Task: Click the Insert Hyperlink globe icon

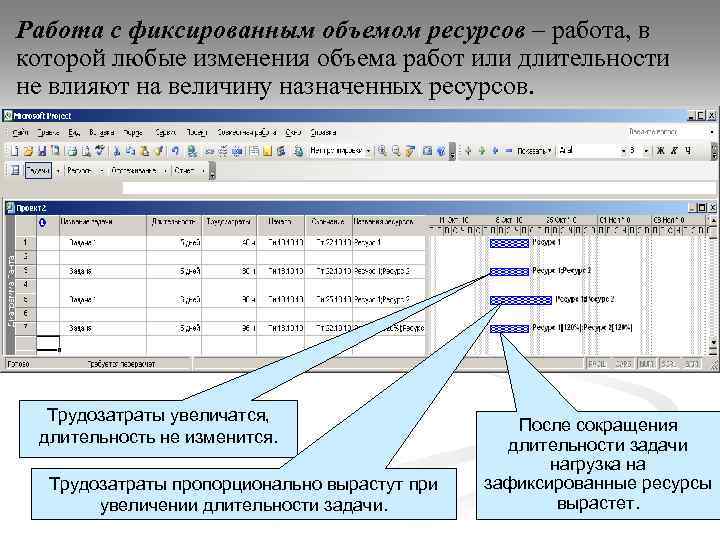Action: [192, 151]
